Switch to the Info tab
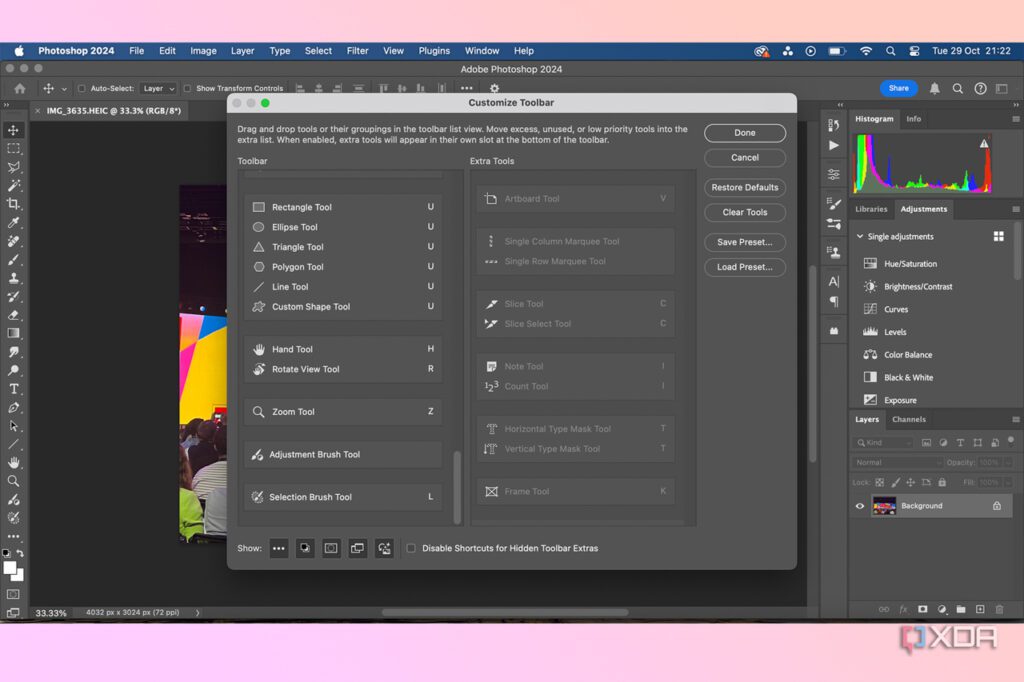The width and height of the screenshot is (1024, 682). [x=913, y=119]
